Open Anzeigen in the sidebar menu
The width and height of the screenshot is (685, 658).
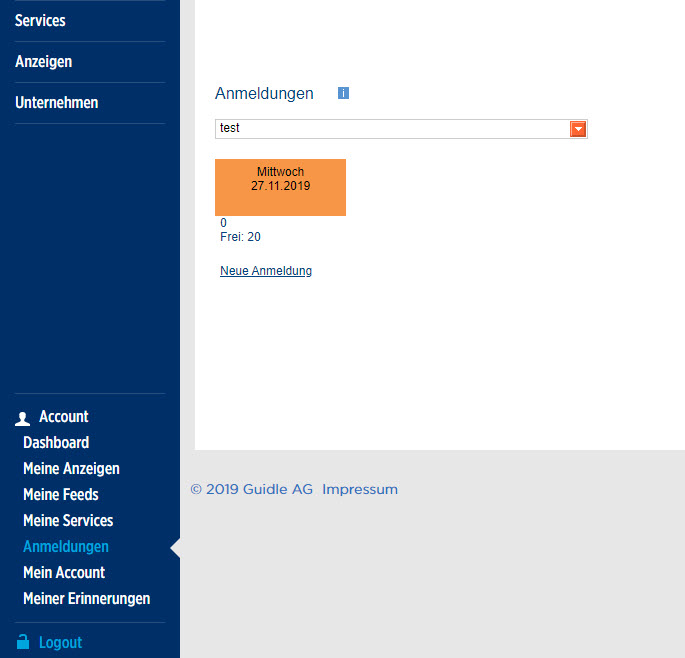click(43, 61)
